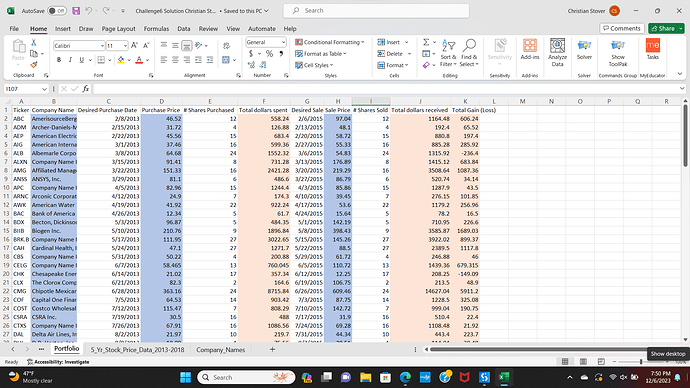Image resolution: width=690 pixels, height=388 pixels.
Task: Click into the formula bar
Action: click(385, 89)
